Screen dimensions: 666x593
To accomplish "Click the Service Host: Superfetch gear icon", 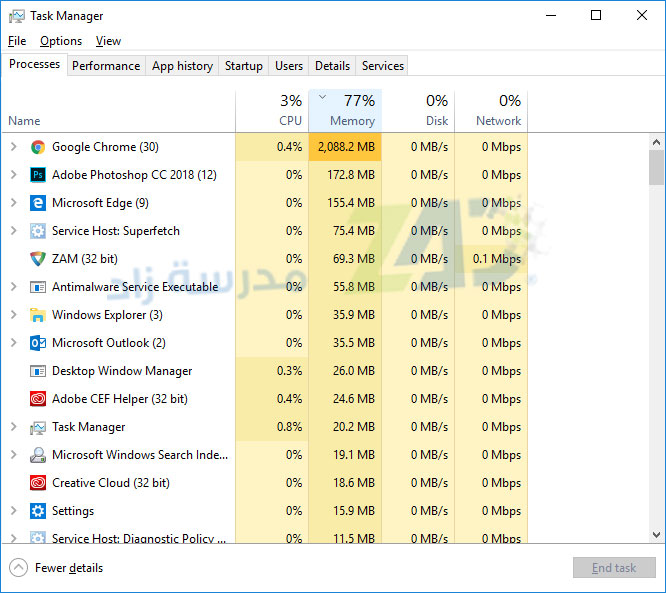I will click(38, 231).
